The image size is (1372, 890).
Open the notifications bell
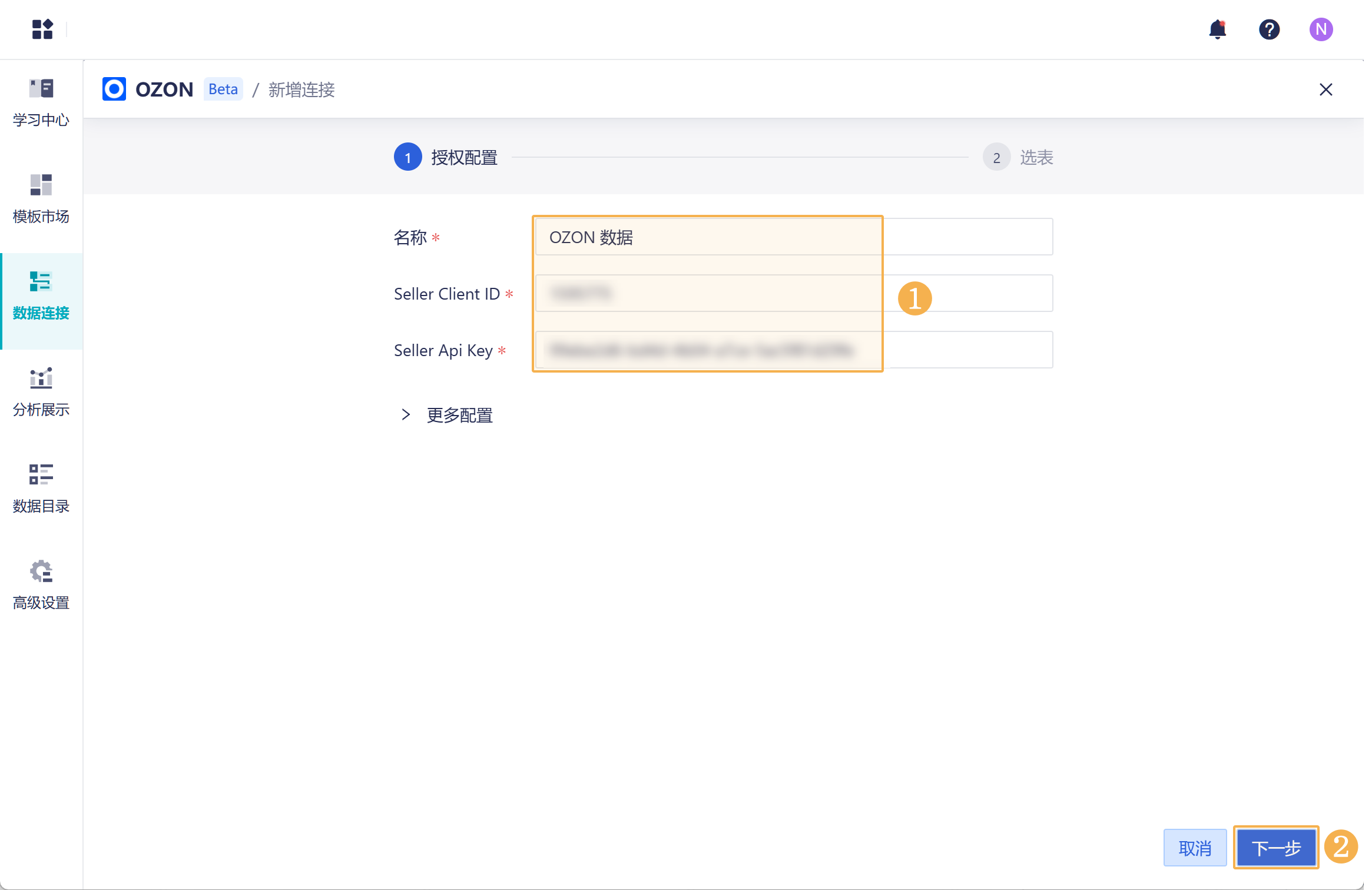click(x=1217, y=29)
